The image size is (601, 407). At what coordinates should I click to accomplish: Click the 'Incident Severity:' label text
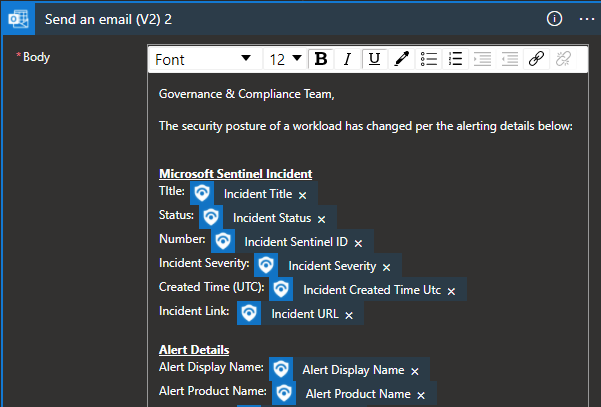(204, 263)
